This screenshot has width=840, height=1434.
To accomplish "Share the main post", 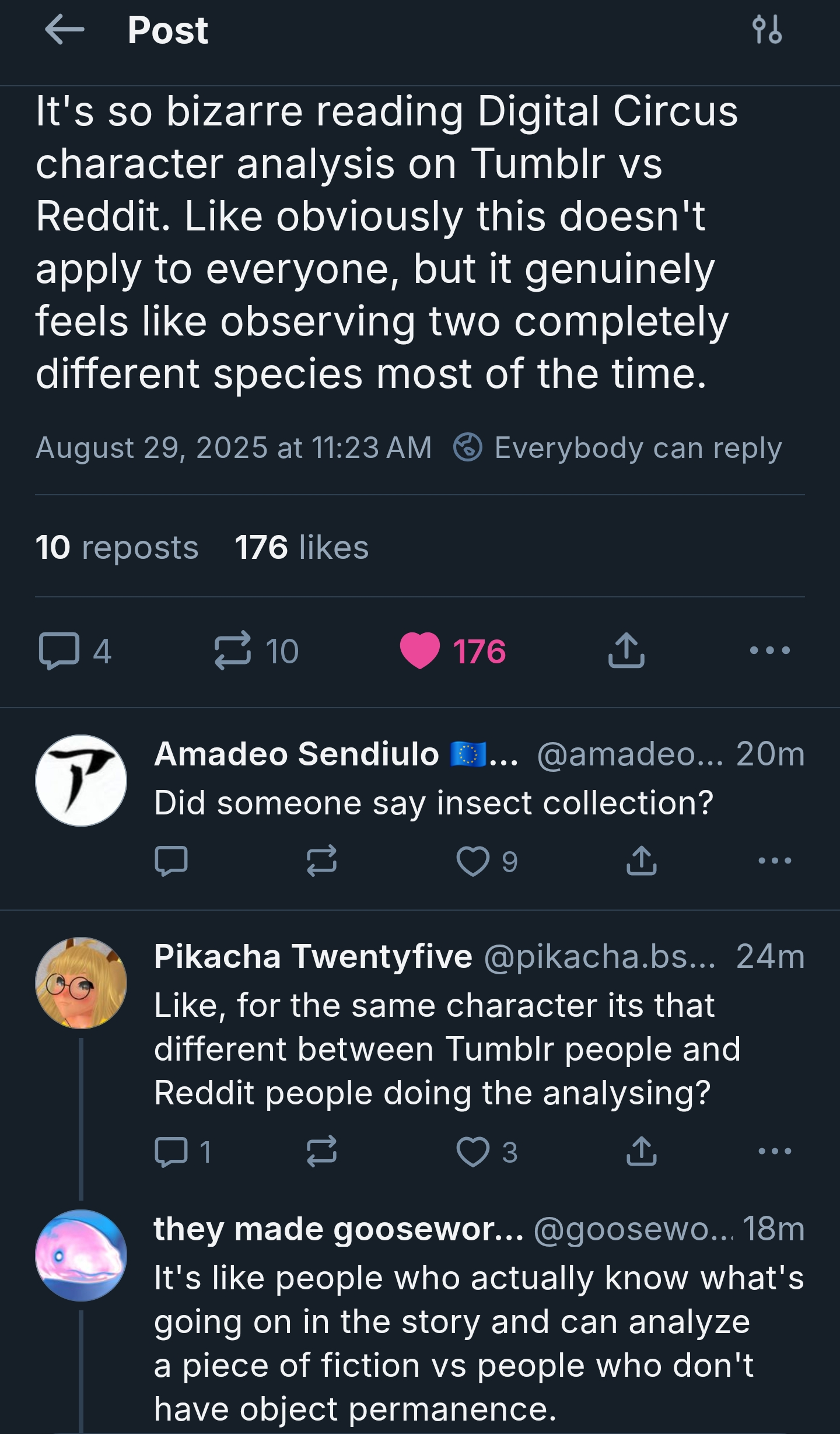I will point(626,650).
